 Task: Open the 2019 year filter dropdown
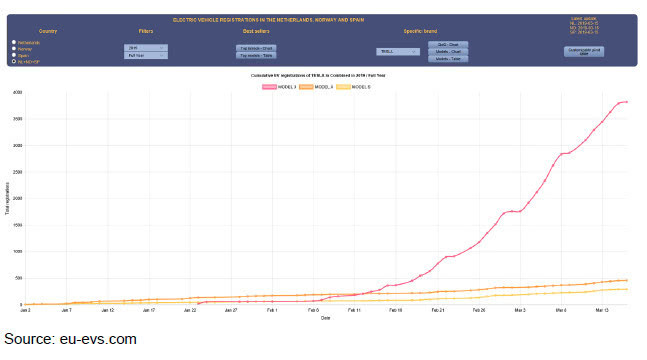146,48
